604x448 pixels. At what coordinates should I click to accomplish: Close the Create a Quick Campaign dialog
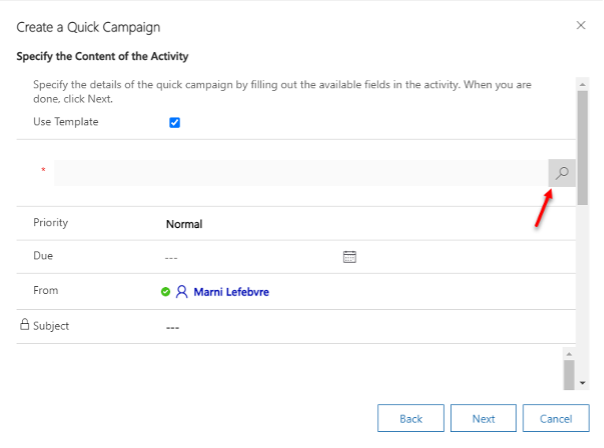pyautogui.click(x=581, y=24)
